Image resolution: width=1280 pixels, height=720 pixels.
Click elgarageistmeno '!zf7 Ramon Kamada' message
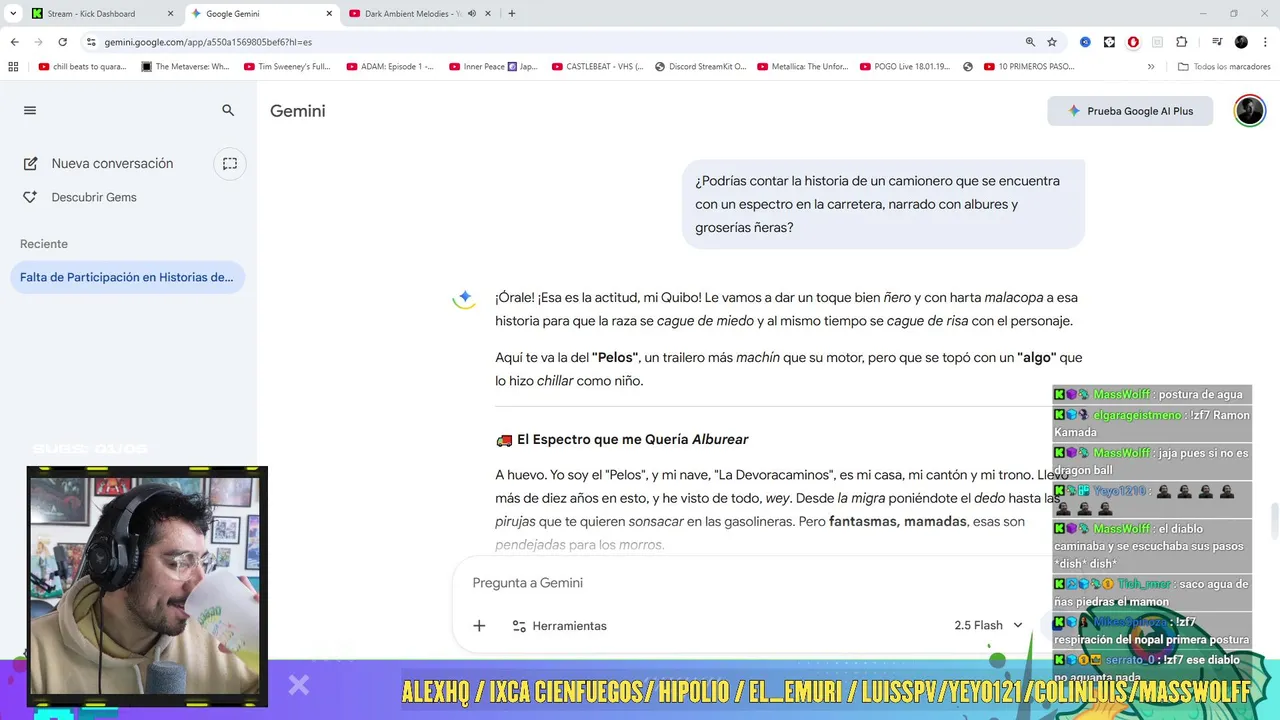[x=1152, y=423]
